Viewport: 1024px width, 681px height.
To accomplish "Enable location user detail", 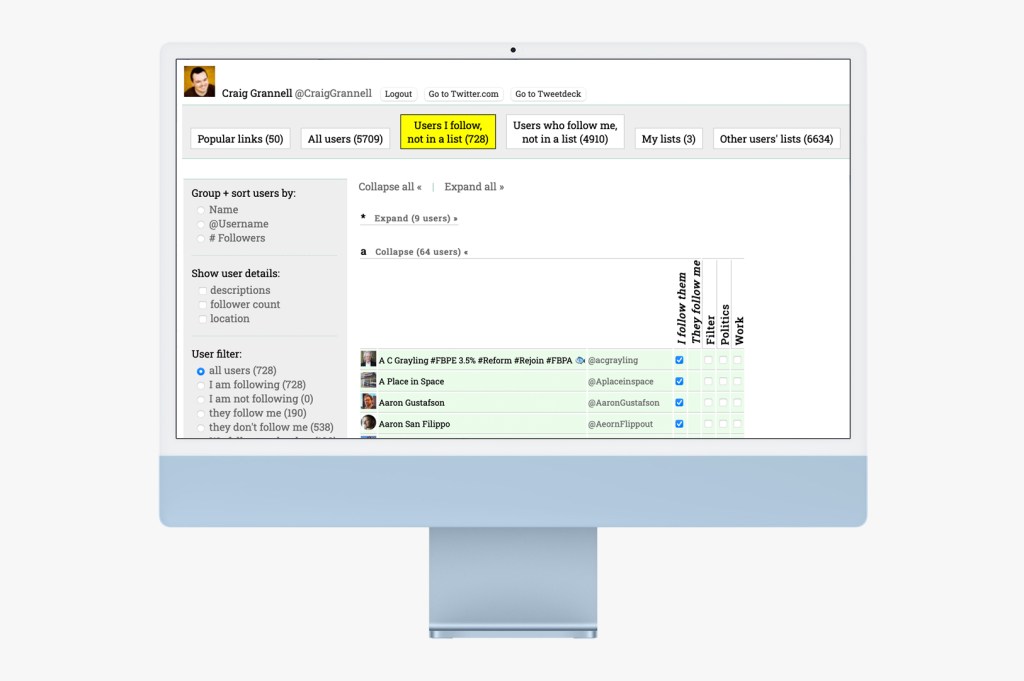I will tap(202, 319).
